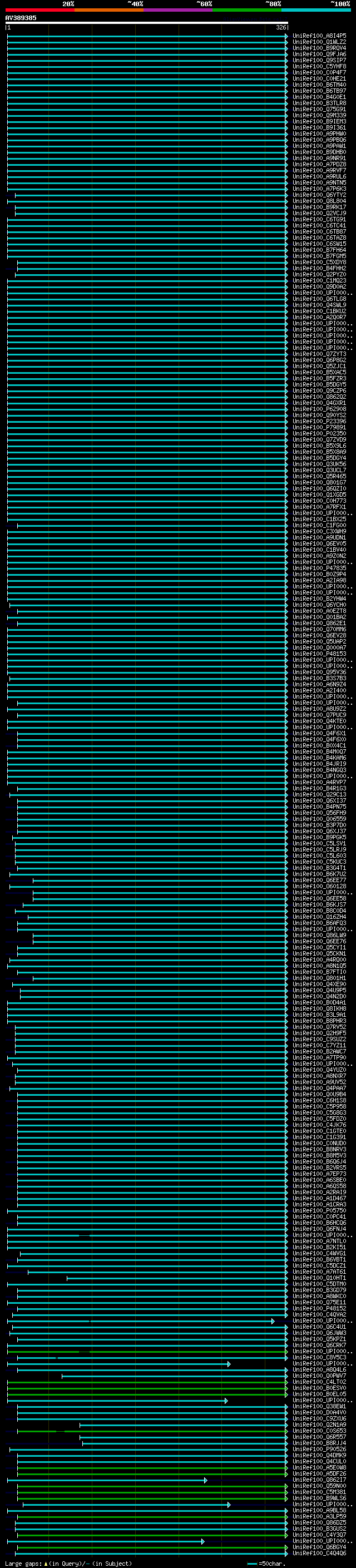Select hit label UniRef100_A9NTN5
Viewport: 356px width, 1568px height.
319,182
